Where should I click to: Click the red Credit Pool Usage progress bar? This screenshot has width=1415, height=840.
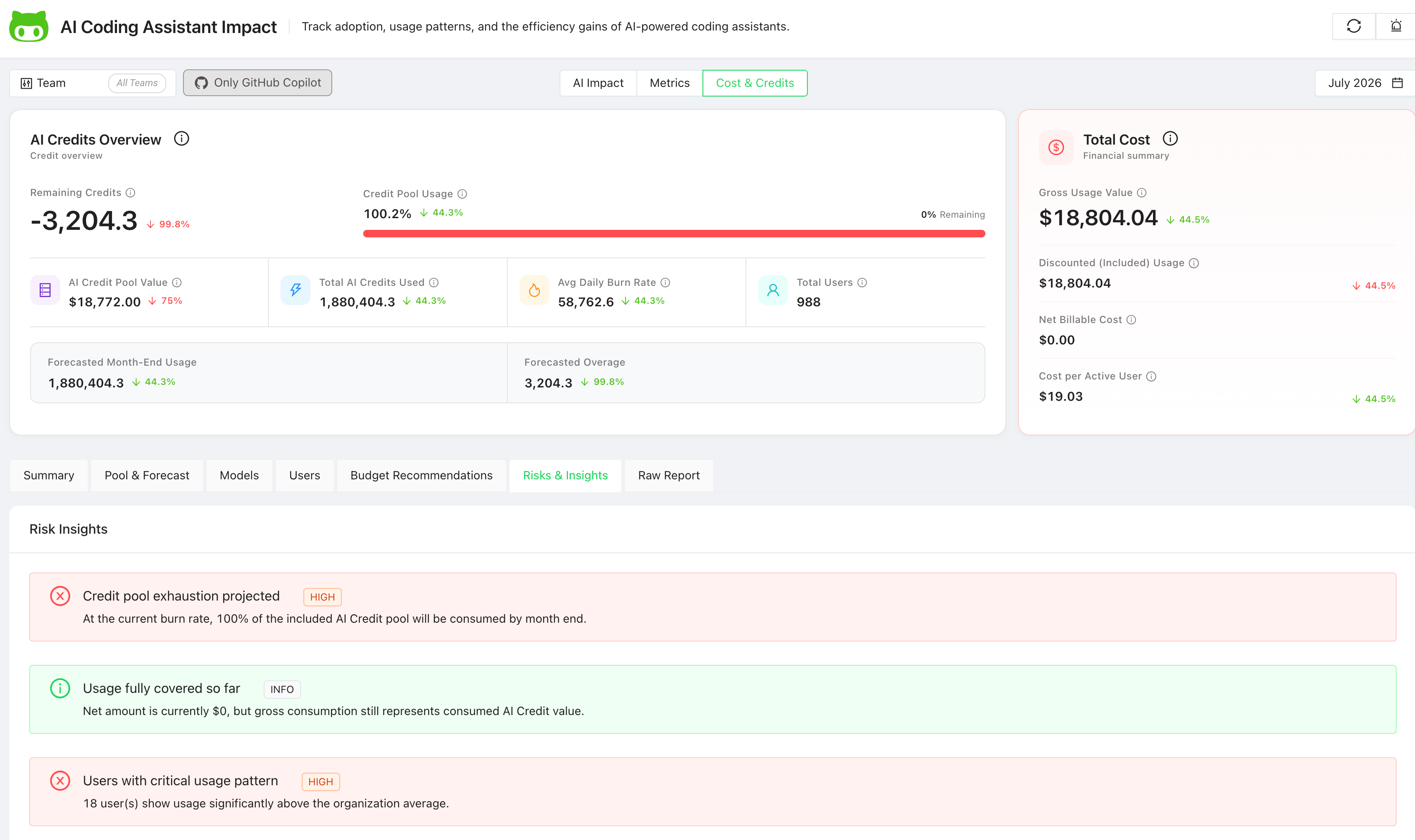coord(674,234)
